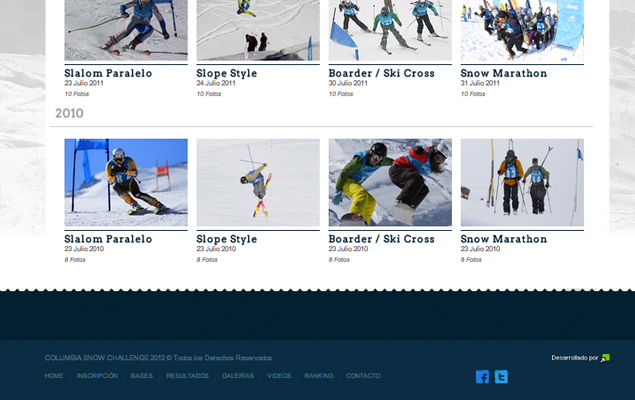
Task: Open 2010 Boarder / Ski Cross thumbnail
Action: 390,183
